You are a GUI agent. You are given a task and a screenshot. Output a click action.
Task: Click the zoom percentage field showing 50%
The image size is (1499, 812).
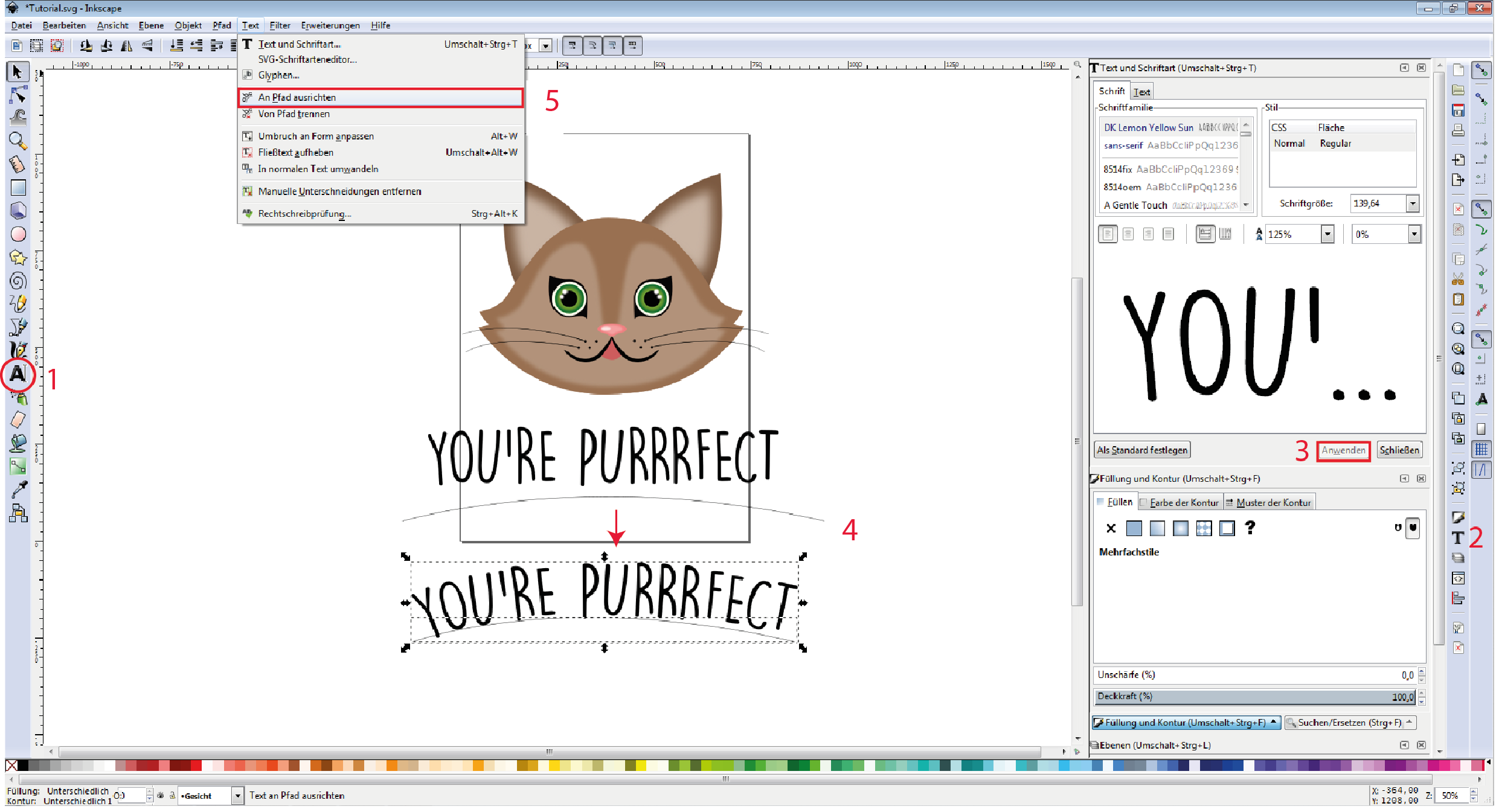(1451, 796)
